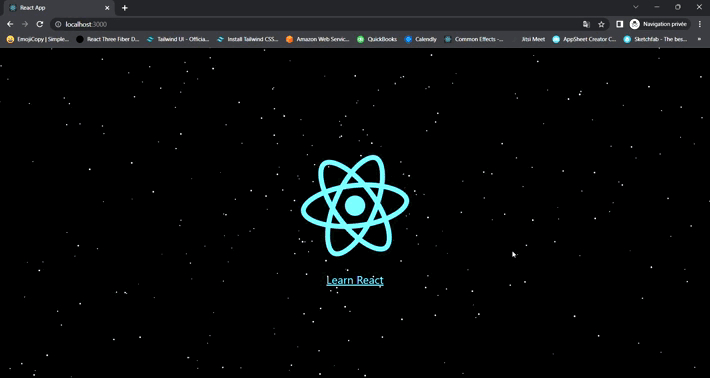710x378 pixels.
Task: Show more bookmarks overflow chevron
Action: [700, 39]
